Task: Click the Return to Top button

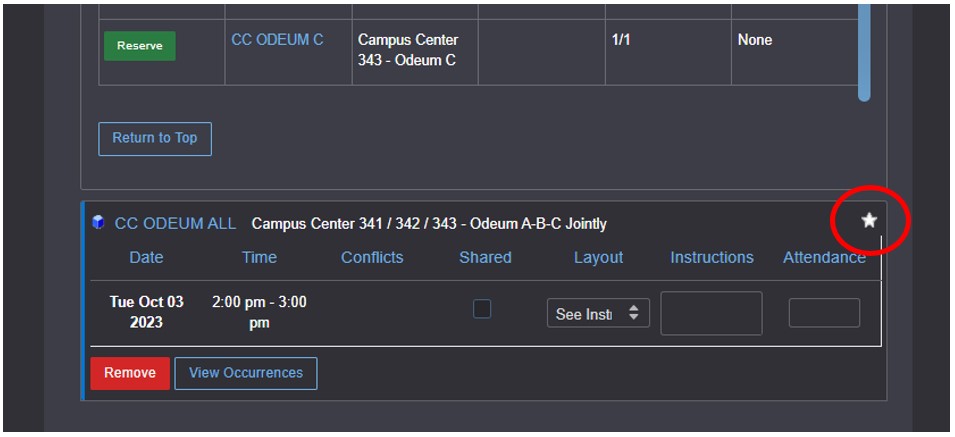Action: pos(155,139)
